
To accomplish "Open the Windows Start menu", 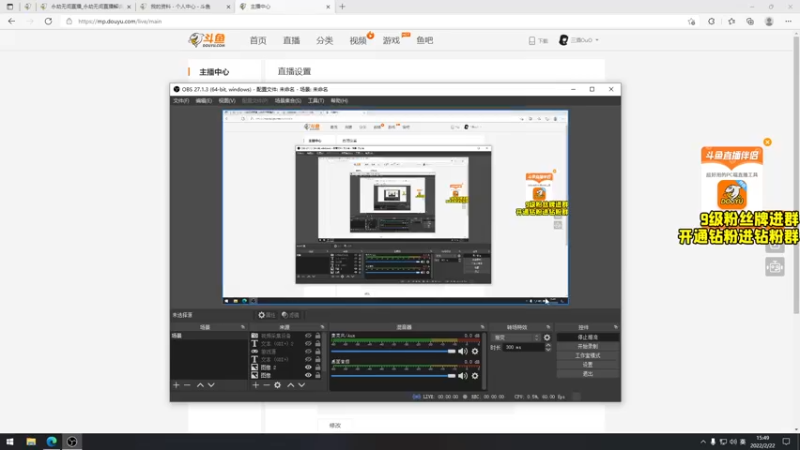I will [10, 442].
